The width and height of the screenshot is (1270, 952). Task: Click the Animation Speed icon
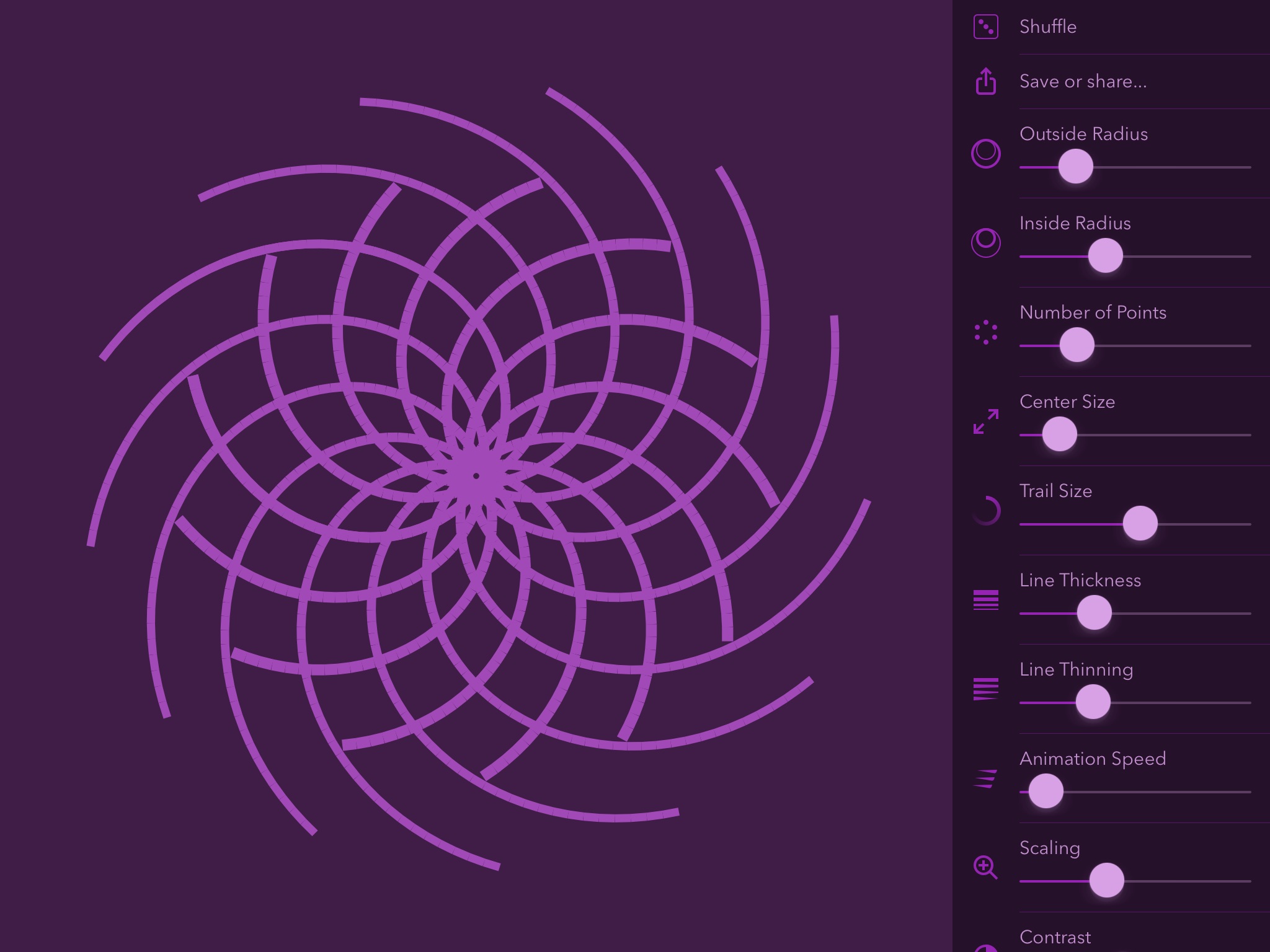[985, 778]
